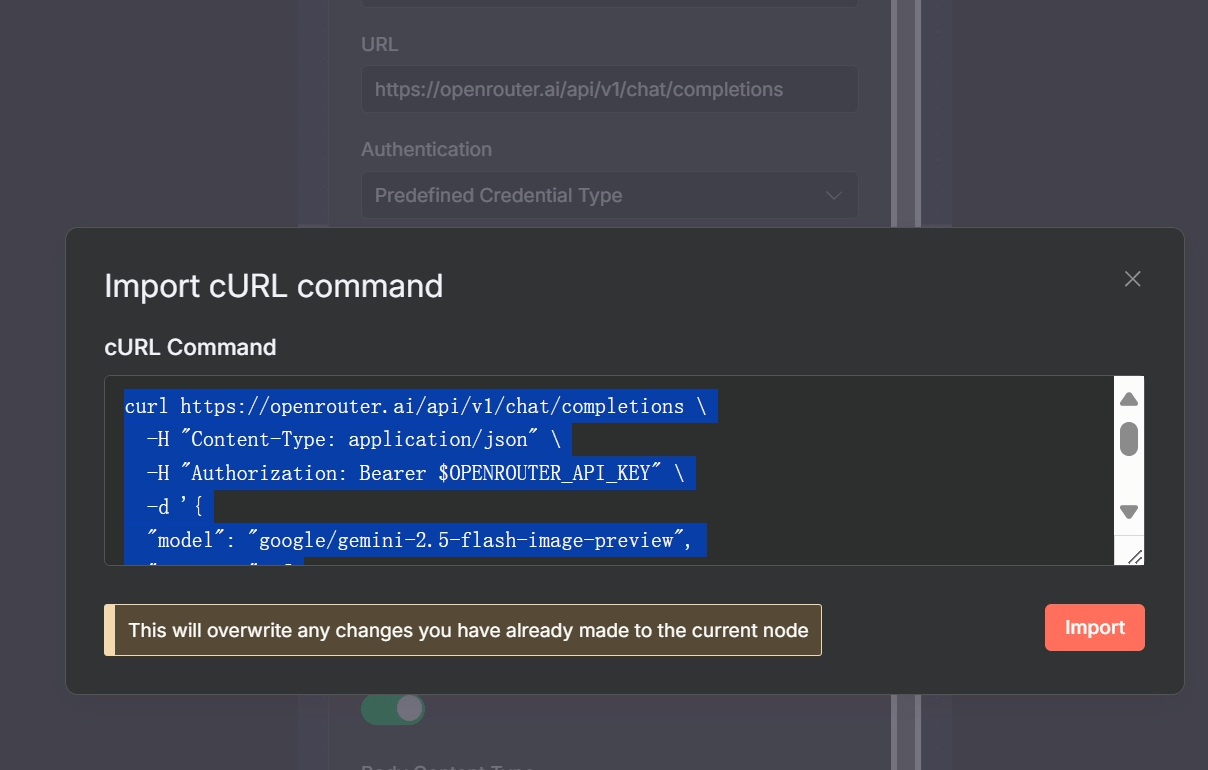Click the scrollbar down arrow in the cURL box
This screenshot has width=1208, height=770.
1128,511
